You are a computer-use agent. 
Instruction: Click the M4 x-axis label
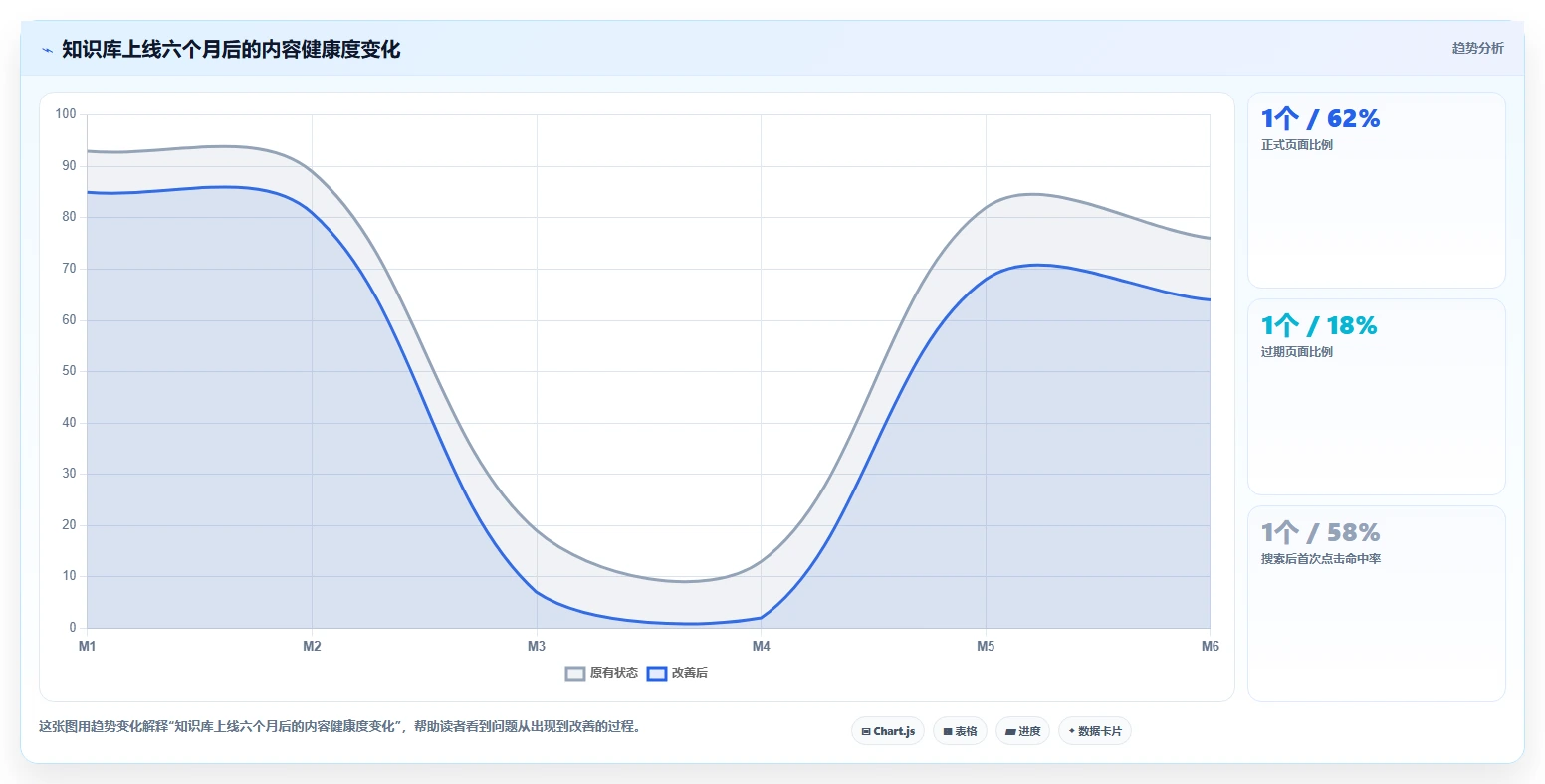click(762, 647)
